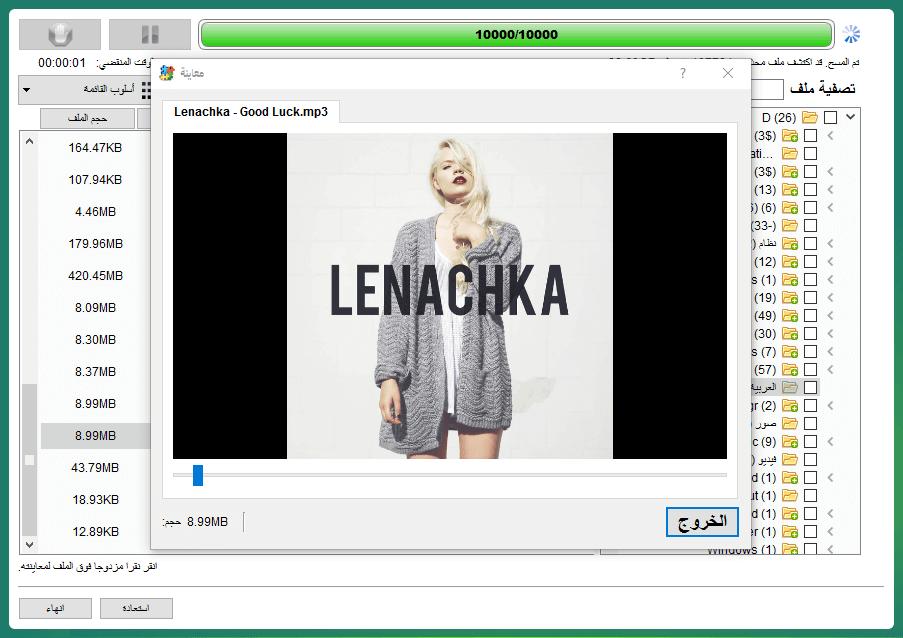
Task: Click the playback position slider handle
Action: click(x=198, y=475)
